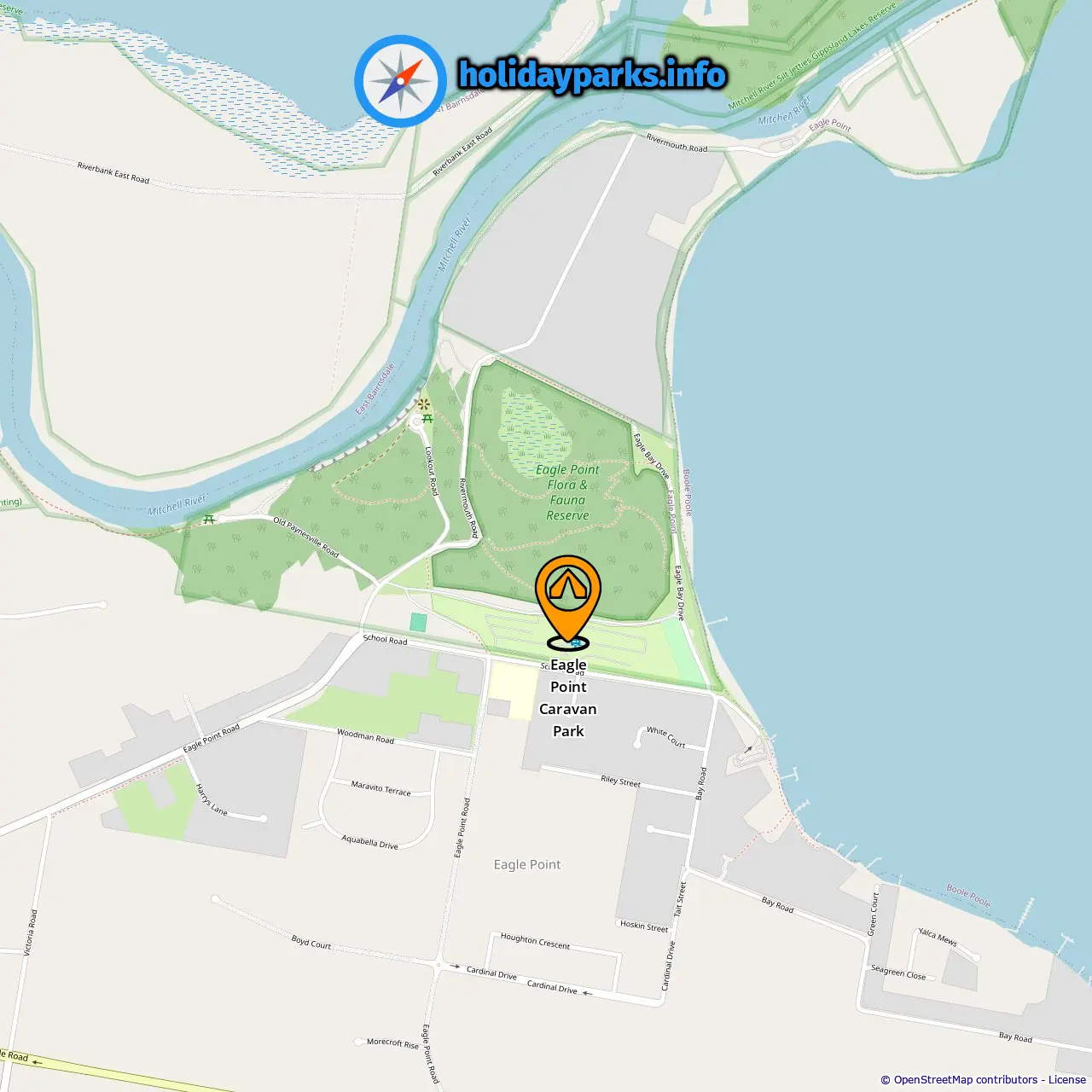Click the Eagle Point Flora & Fauna Reserve label

[567, 492]
